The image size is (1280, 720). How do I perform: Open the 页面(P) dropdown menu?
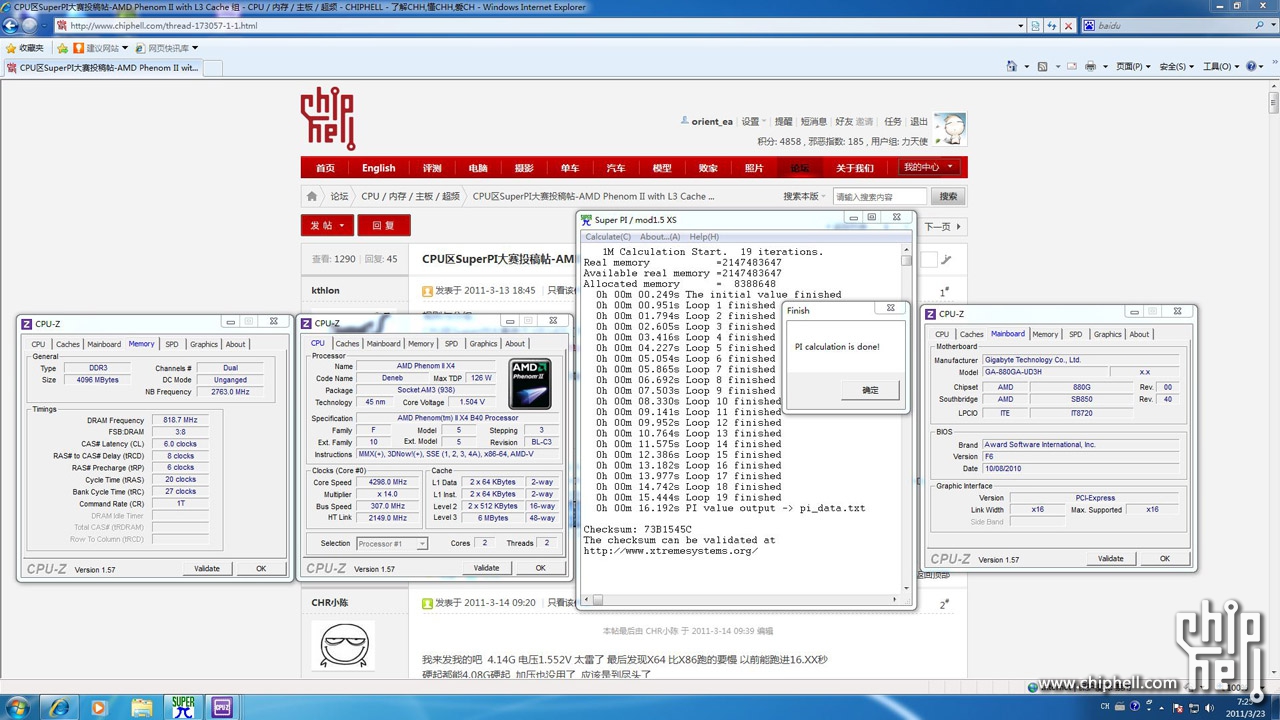click(1131, 67)
